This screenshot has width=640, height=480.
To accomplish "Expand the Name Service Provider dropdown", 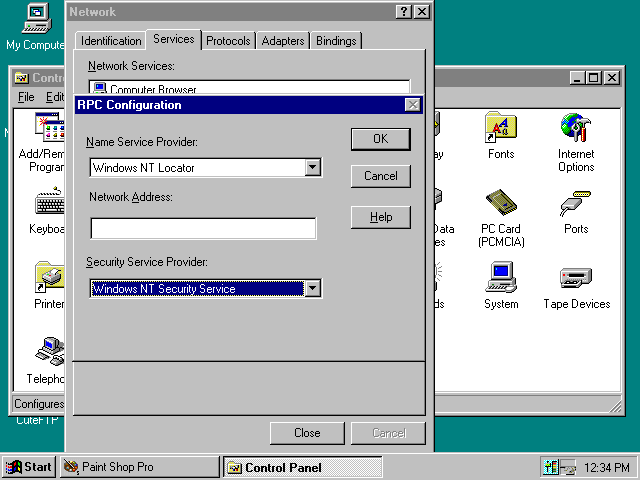I will coord(313,168).
